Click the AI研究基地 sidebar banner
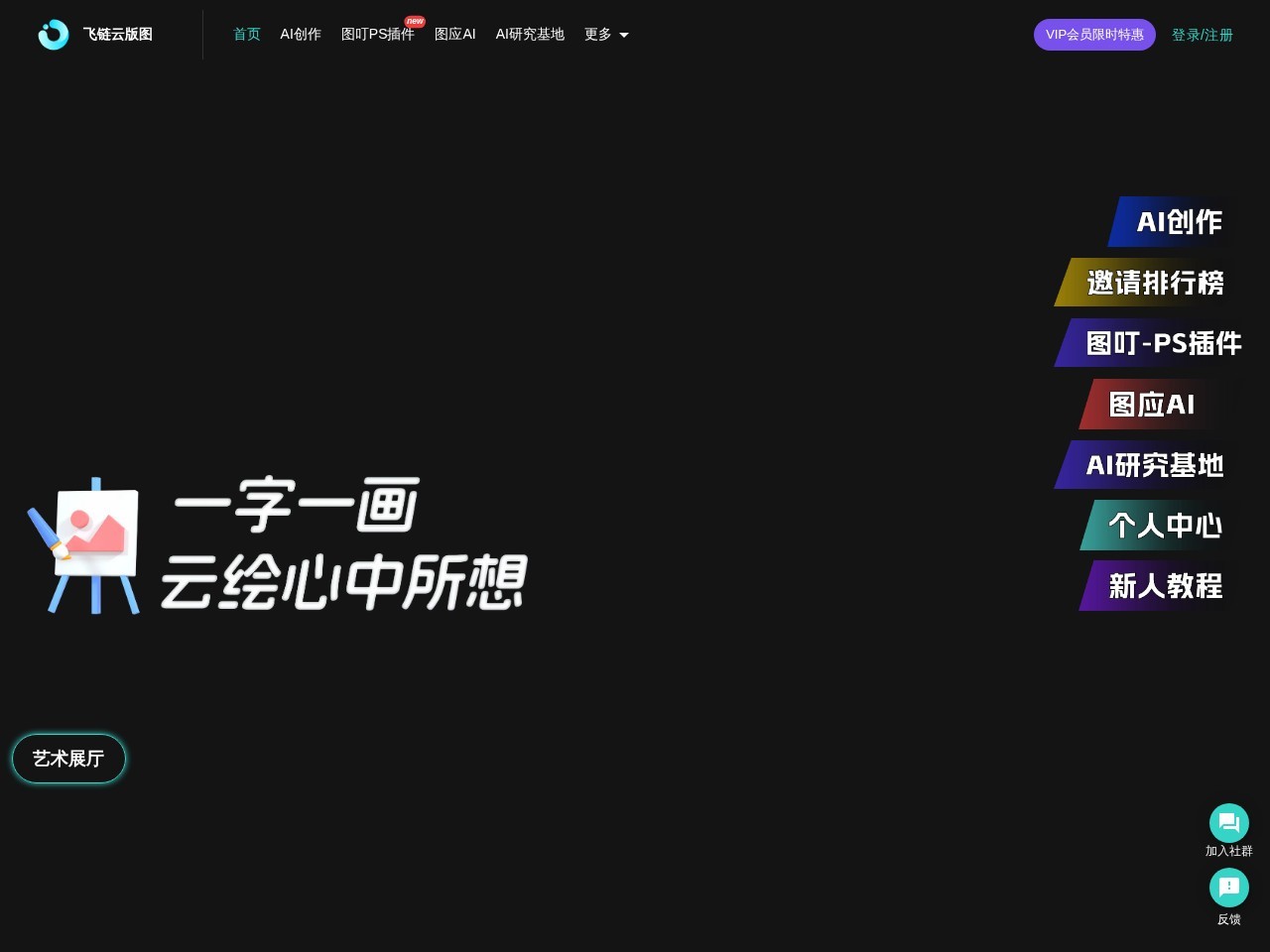1270x952 pixels. pyautogui.click(x=1156, y=465)
